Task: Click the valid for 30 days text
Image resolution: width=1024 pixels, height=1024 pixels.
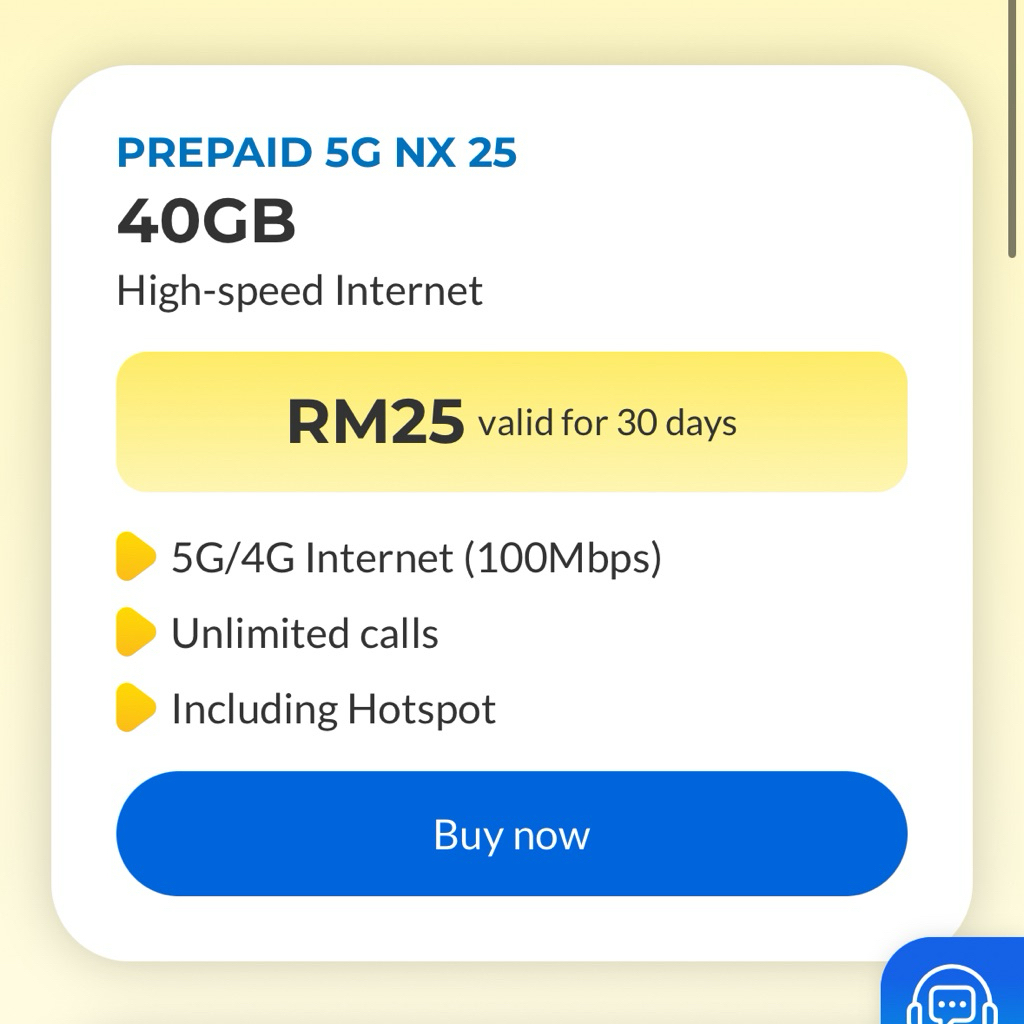Action: (x=607, y=423)
